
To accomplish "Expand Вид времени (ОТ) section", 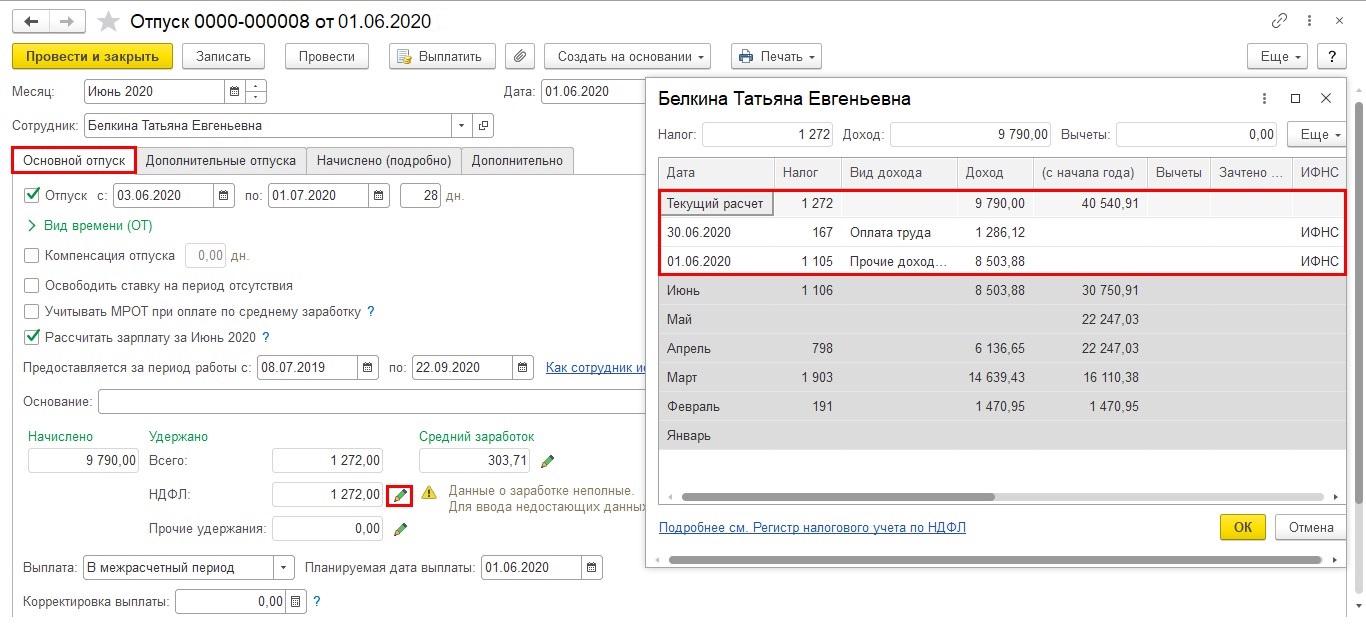I will (90, 226).
